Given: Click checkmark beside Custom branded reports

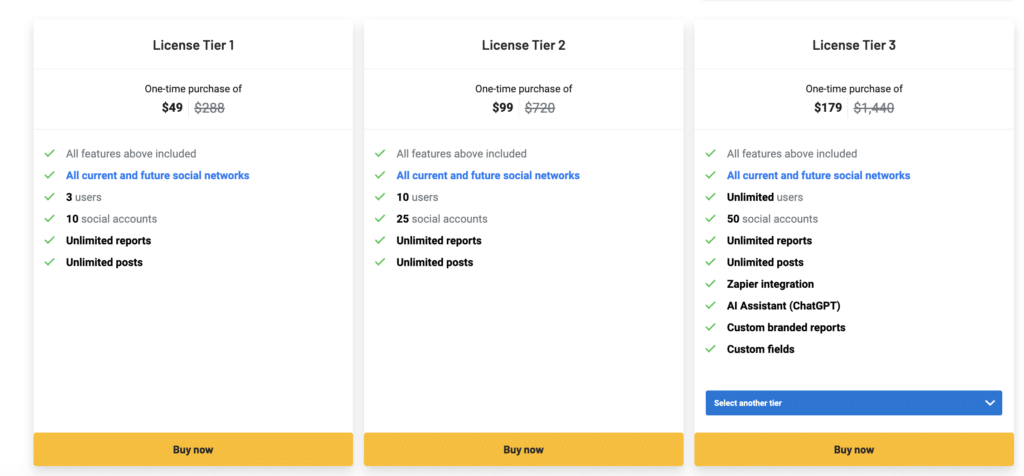Looking at the screenshot, I should [710, 328].
